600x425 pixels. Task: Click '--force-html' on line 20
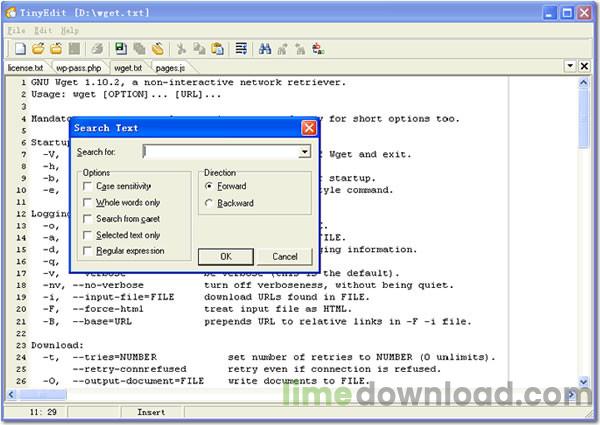pos(108,309)
